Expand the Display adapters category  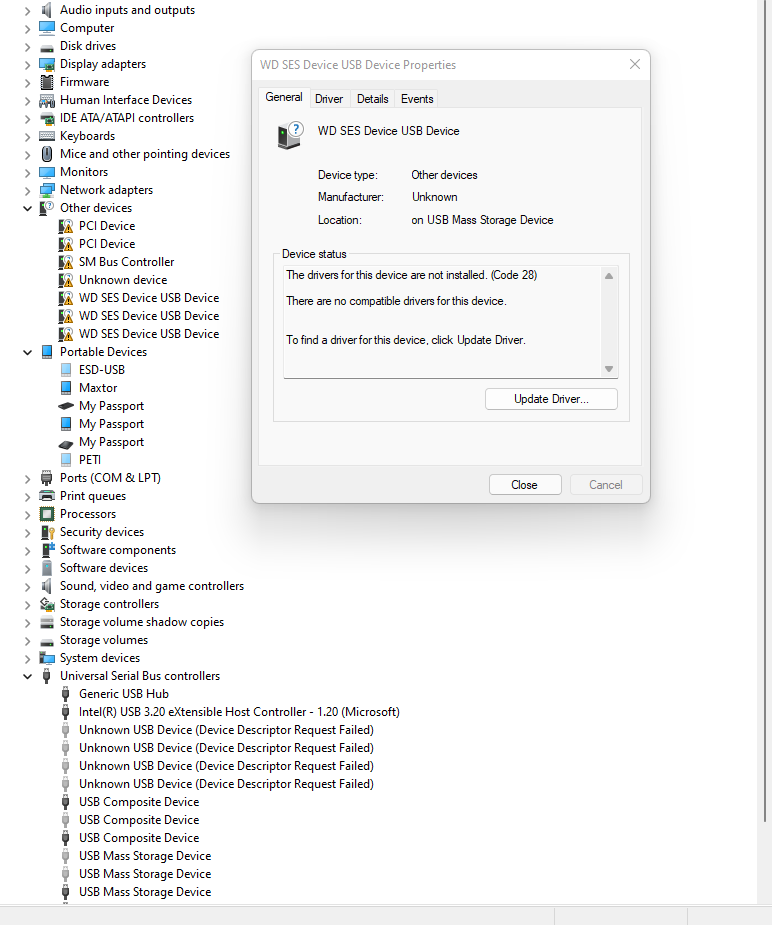(x=27, y=64)
